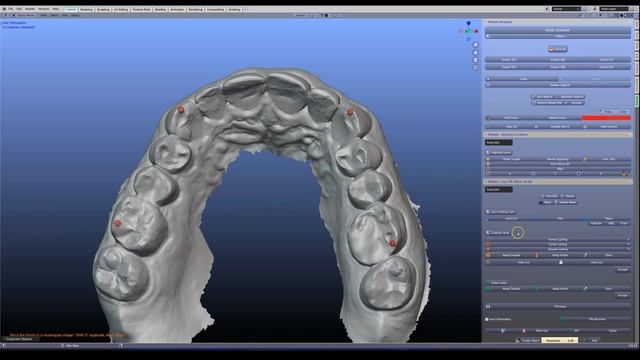Click the red X axis gizmo dot

tap(476, 31)
